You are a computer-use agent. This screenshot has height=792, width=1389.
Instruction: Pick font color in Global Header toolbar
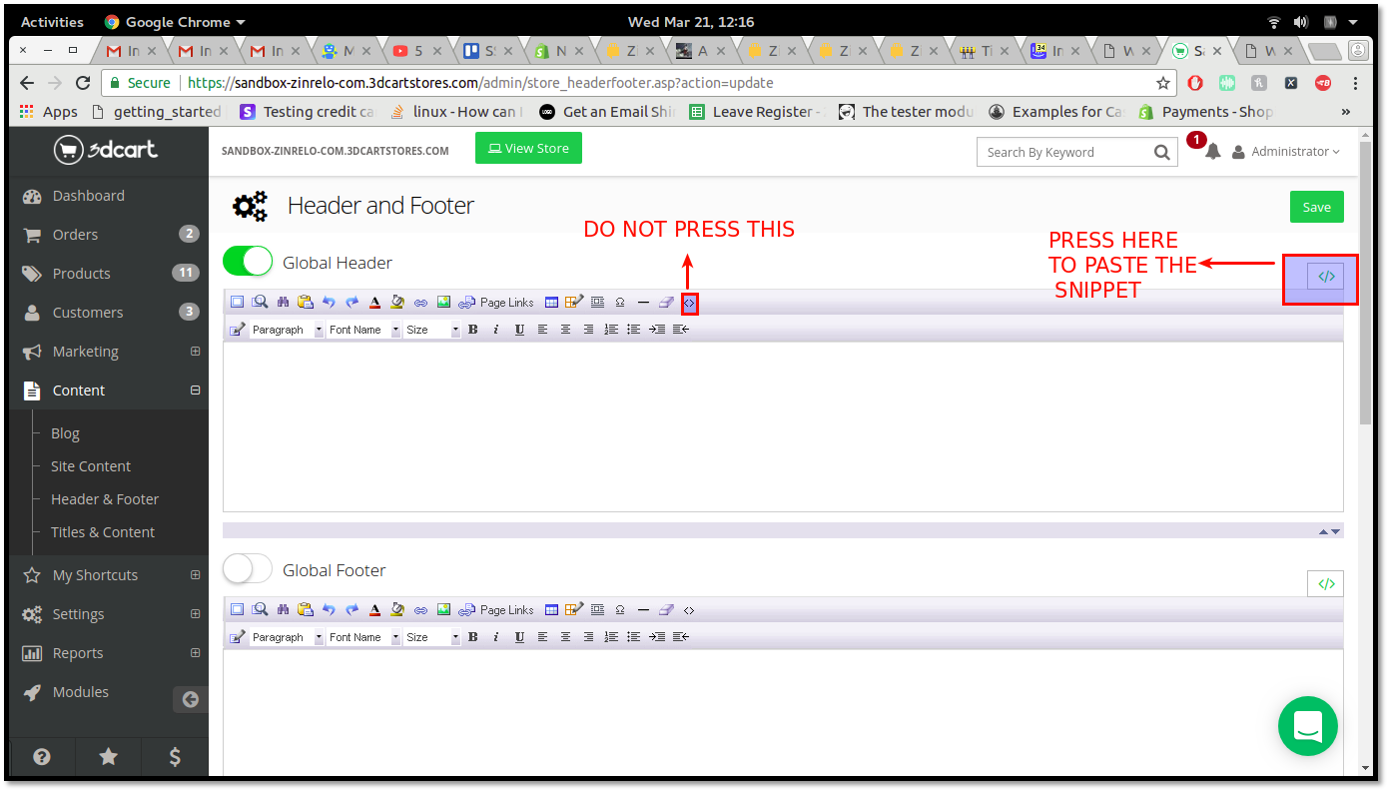(375, 302)
